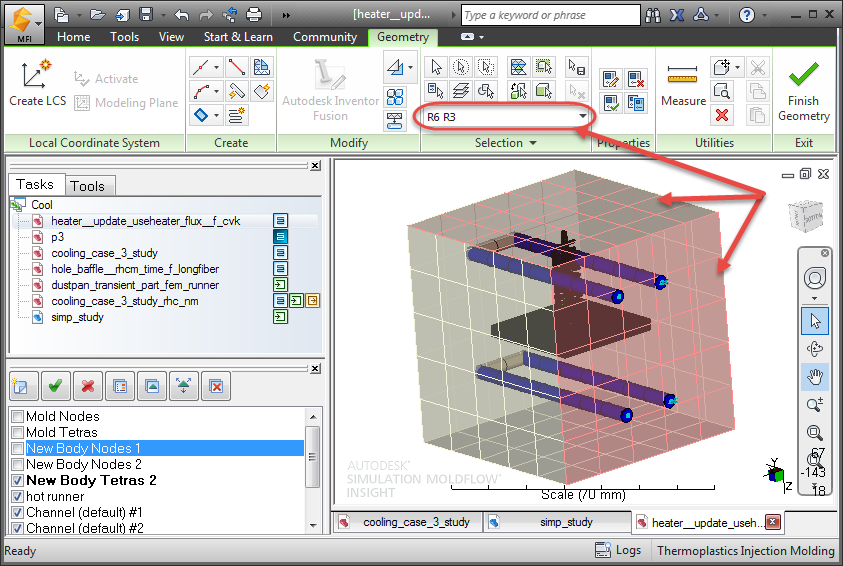843x566 pixels.
Task: Expand the Selection panel dropdown arrow
Action: pos(533,143)
